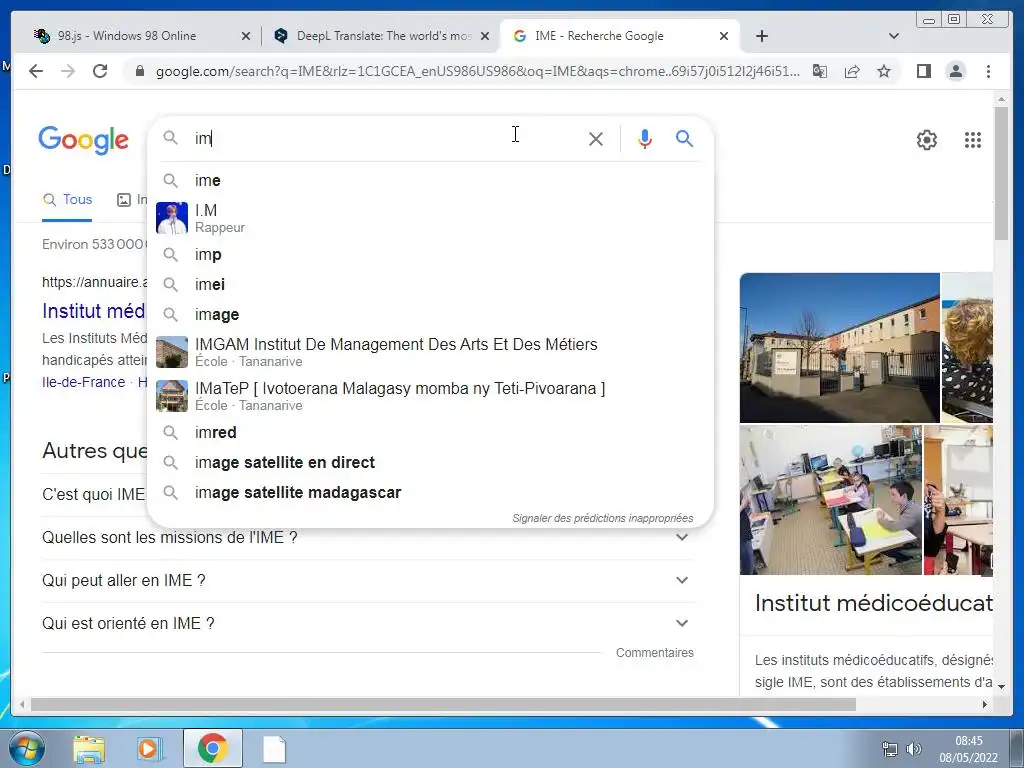
Task: Choose the 'image' suggestion
Action: tap(430, 315)
